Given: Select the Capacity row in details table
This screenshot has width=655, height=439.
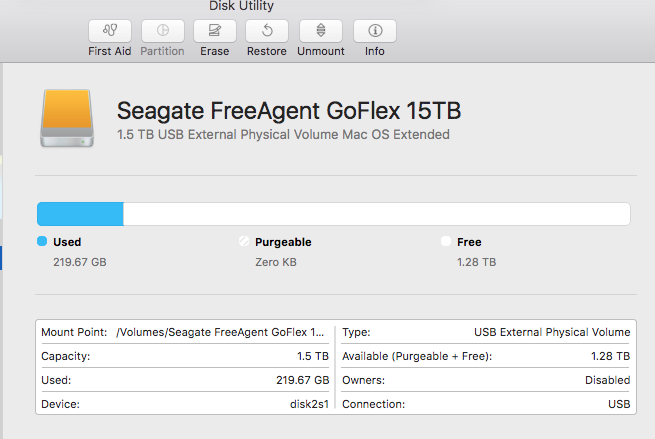Looking at the screenshot, I should [x=185, y=356].
